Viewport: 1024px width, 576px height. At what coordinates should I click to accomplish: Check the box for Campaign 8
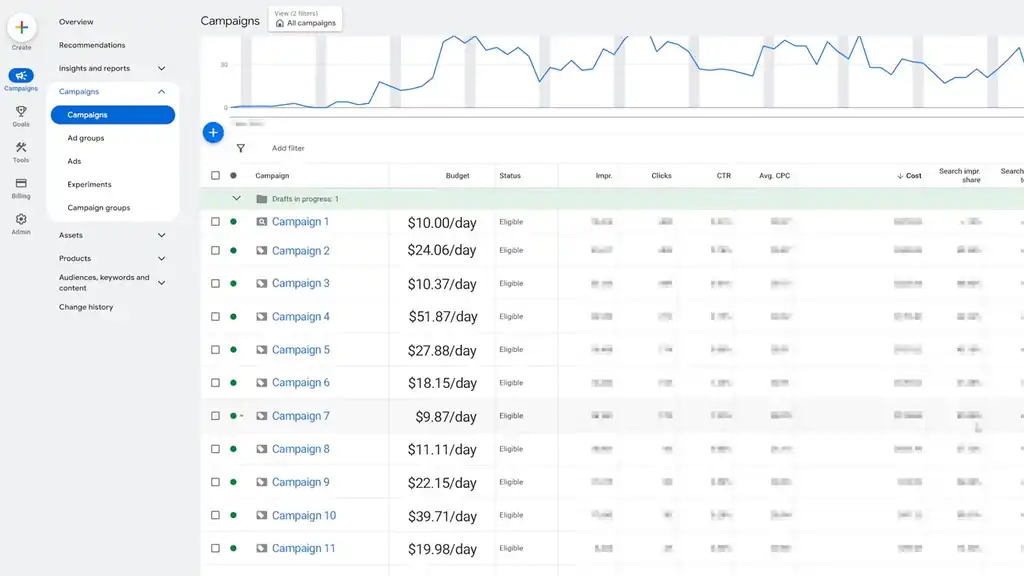click(x=216, y=449)
